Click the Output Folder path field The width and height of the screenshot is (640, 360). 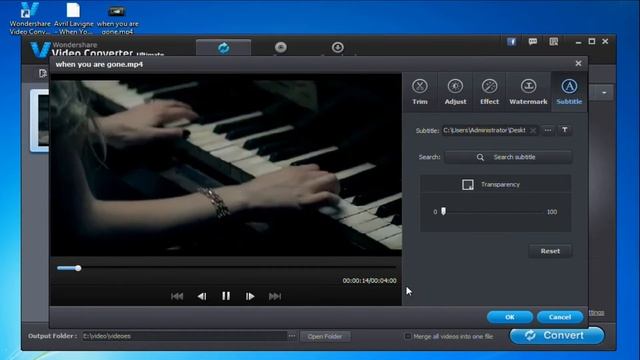184,336
